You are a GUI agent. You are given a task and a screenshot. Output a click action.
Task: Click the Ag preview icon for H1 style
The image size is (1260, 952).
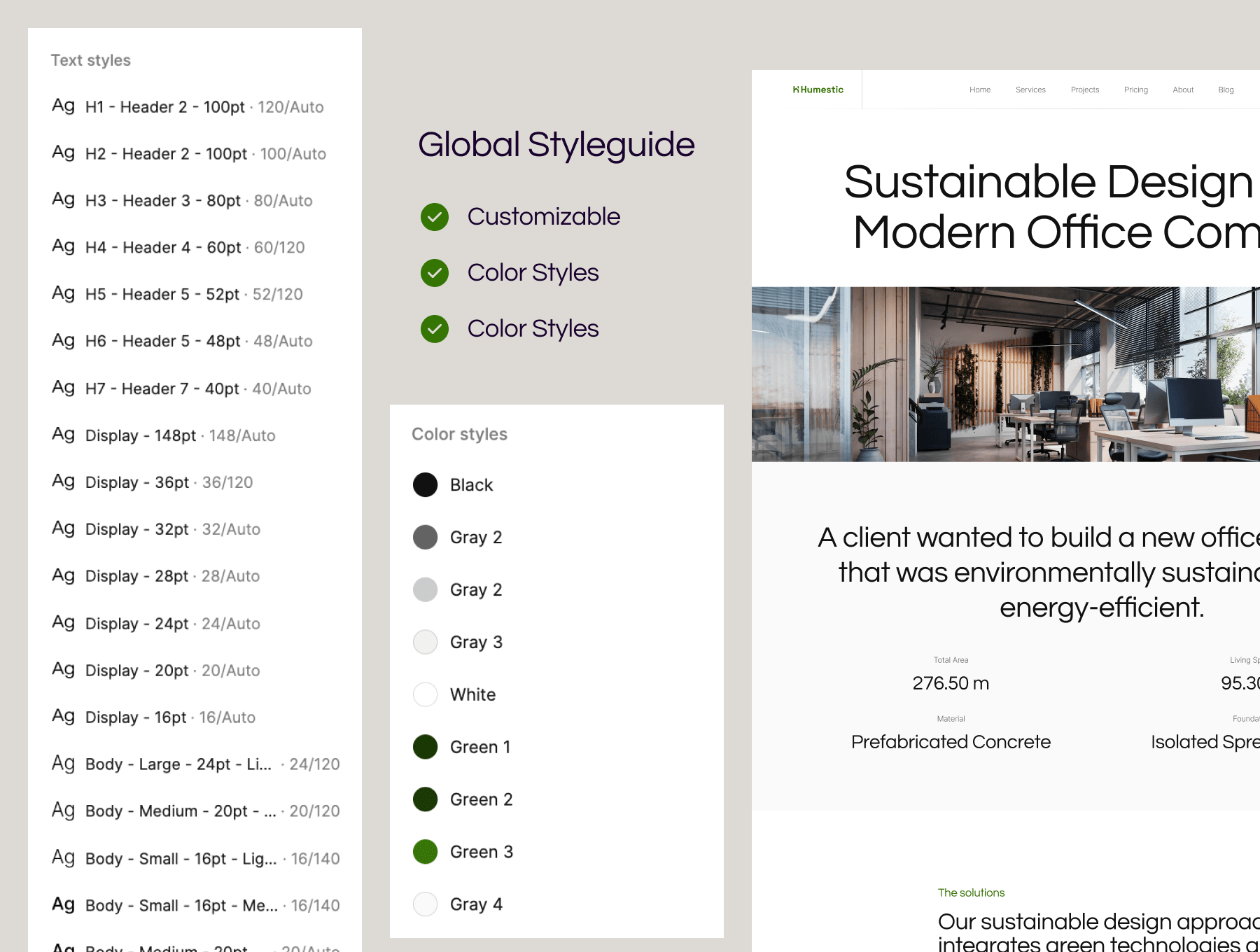pos(63,106)
